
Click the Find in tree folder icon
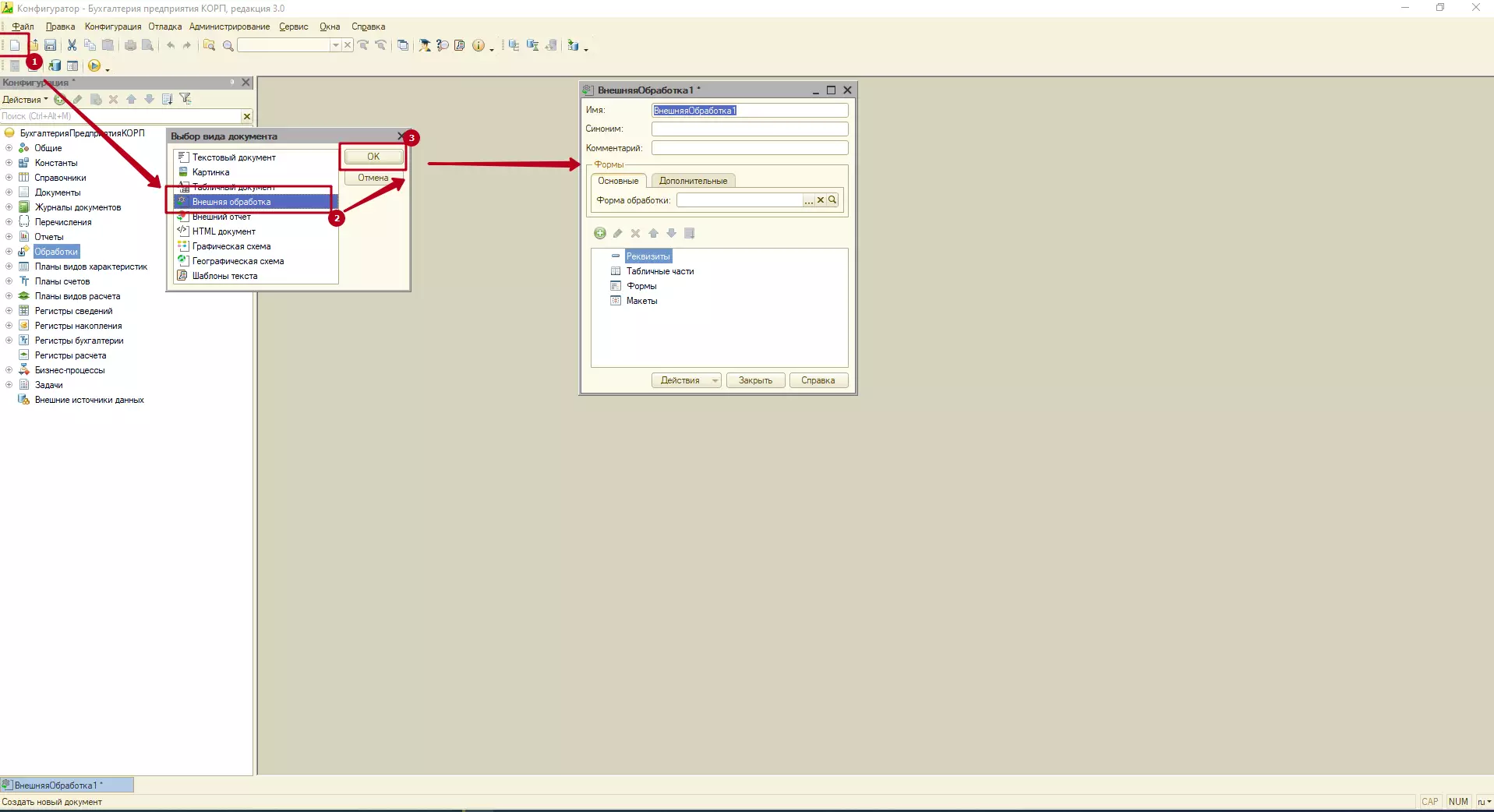[x=209, y=45]
